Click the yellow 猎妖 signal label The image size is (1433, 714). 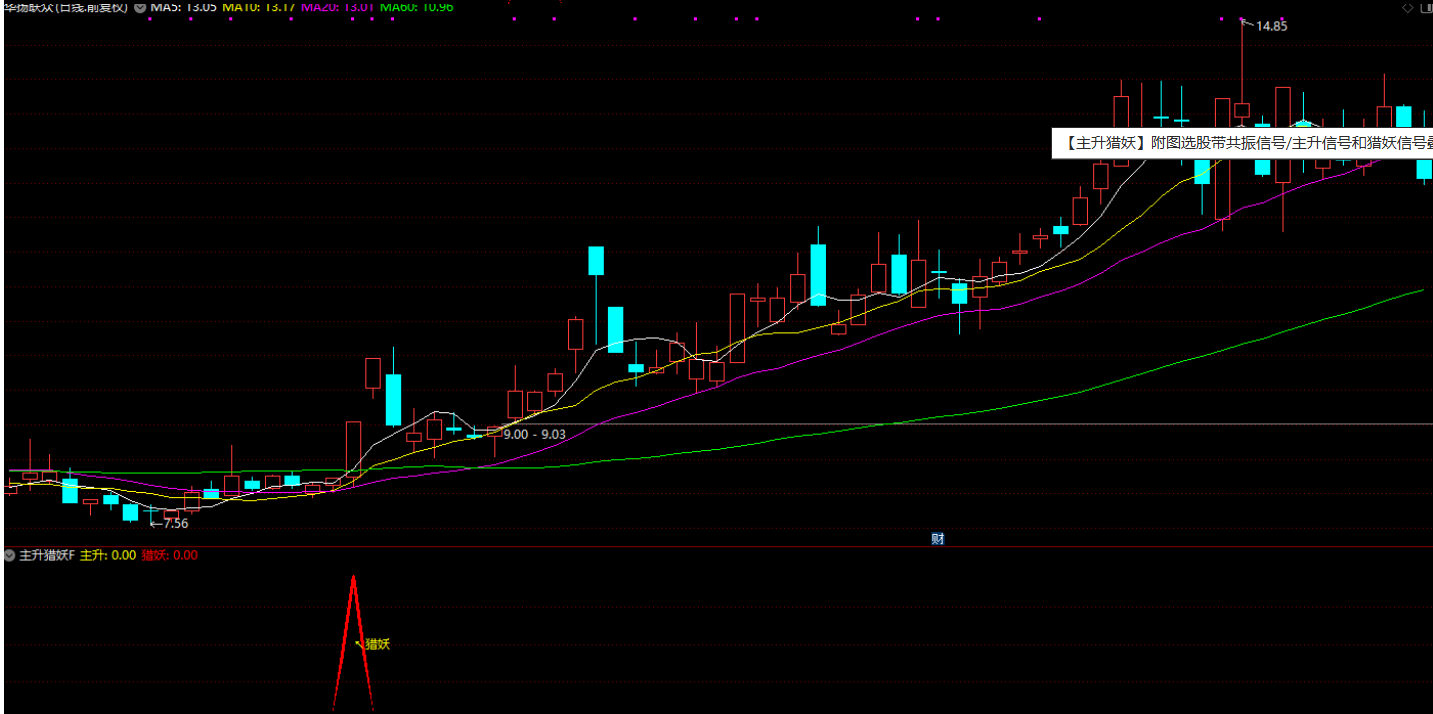click(377, 644)
